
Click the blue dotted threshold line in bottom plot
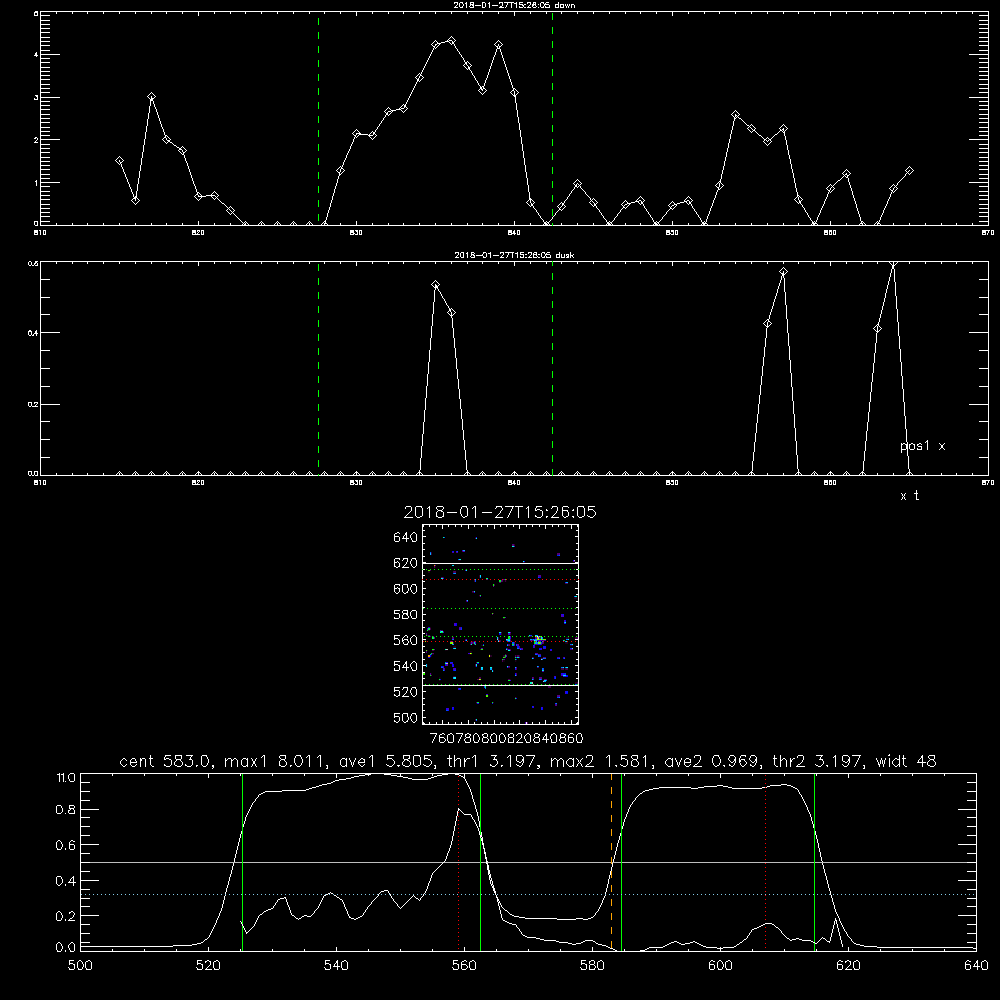[529, 895]
